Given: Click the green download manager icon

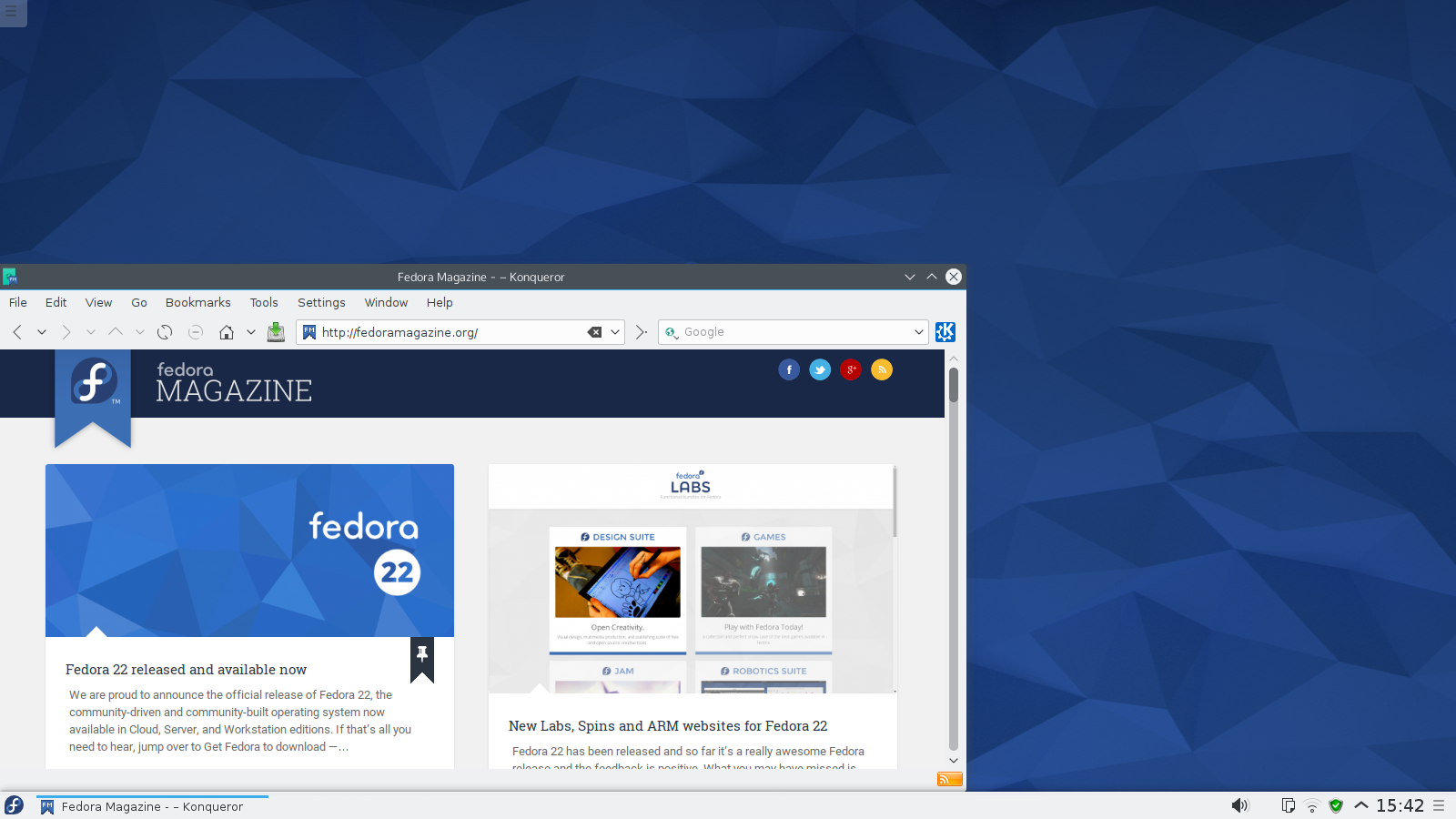Looking at the screenshot, I should 276,332.
